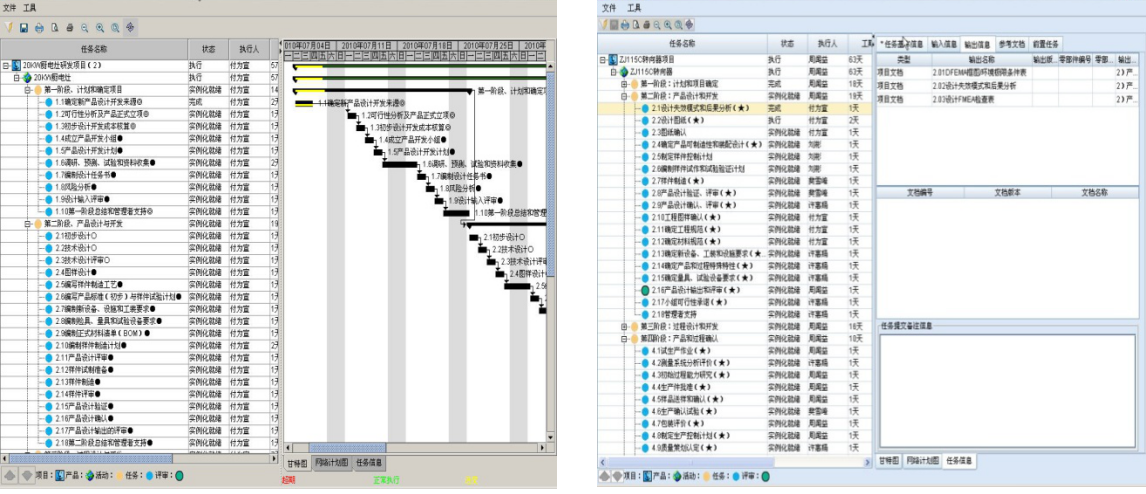Collapse the 20KW厨电灶 product node
Screen dimensions: 1146x494
(x=17, y=77)
